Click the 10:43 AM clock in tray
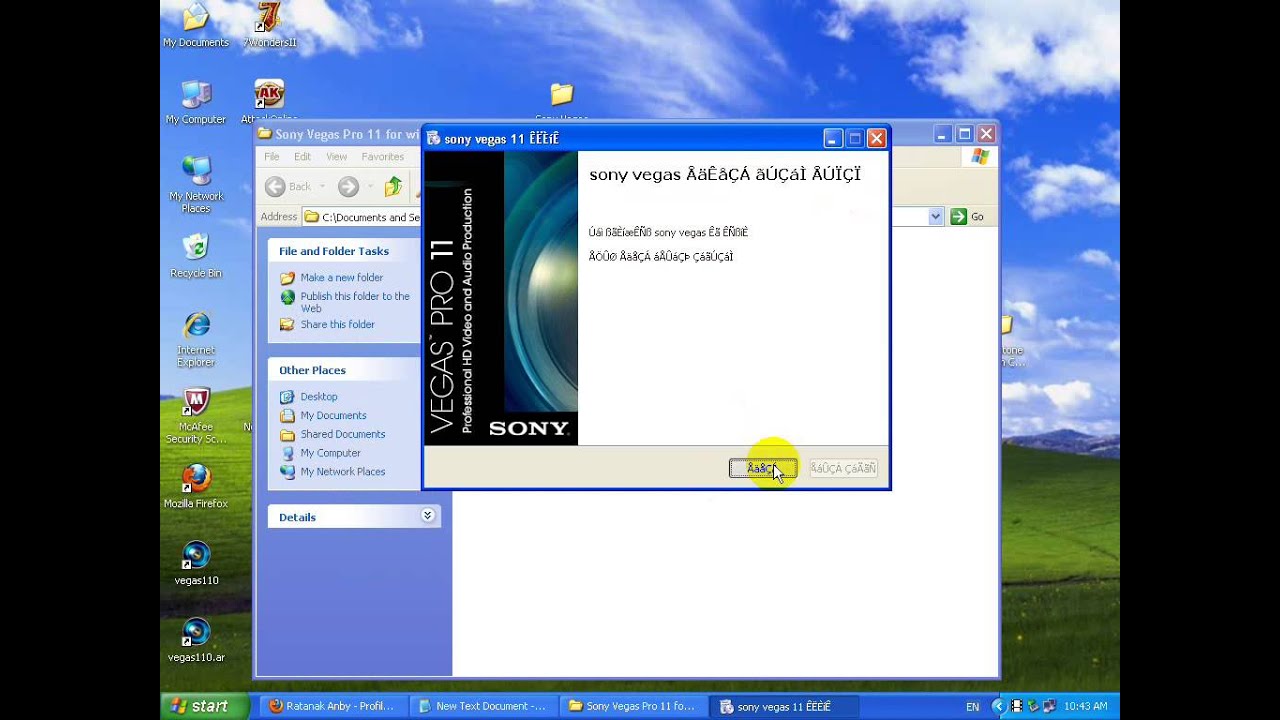Image resolution: width=1280 pixels, height=720 pixels. 1085,707
